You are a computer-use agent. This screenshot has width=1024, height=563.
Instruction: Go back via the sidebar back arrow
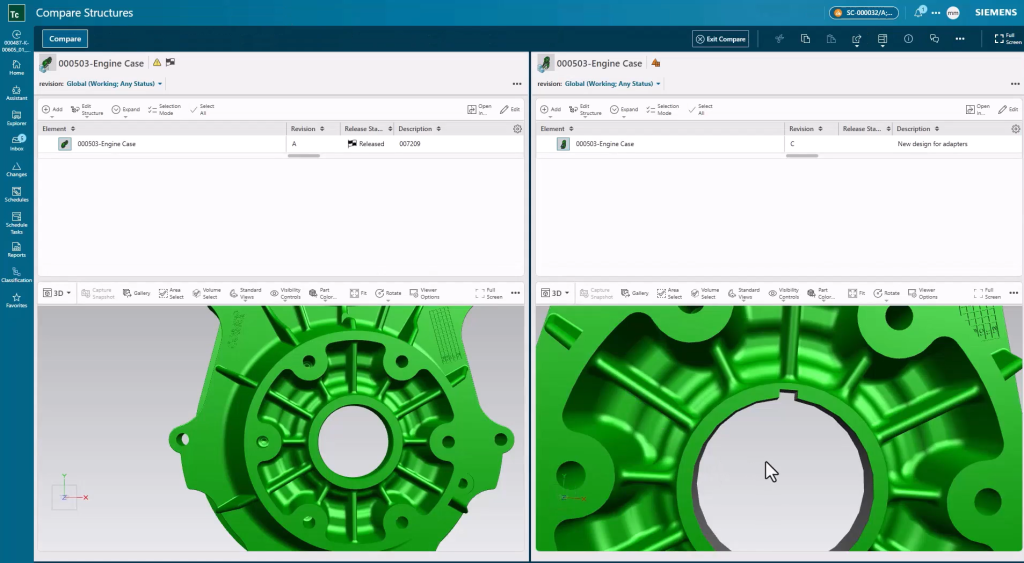point(16,35)
